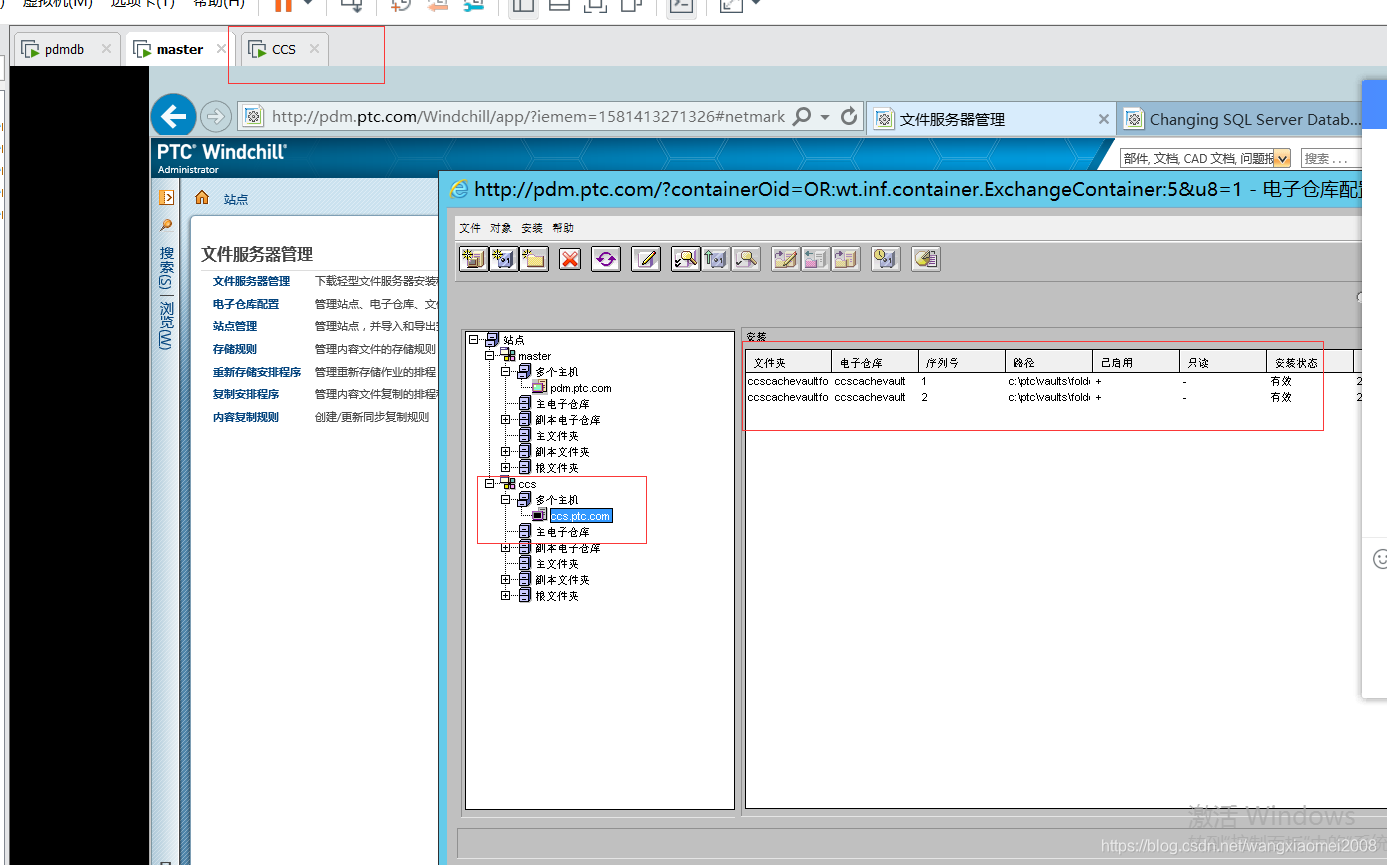This screenshot has height=865, width=1387.
Task: Click the folder with right arrow icon
Action: pos(846,259)
